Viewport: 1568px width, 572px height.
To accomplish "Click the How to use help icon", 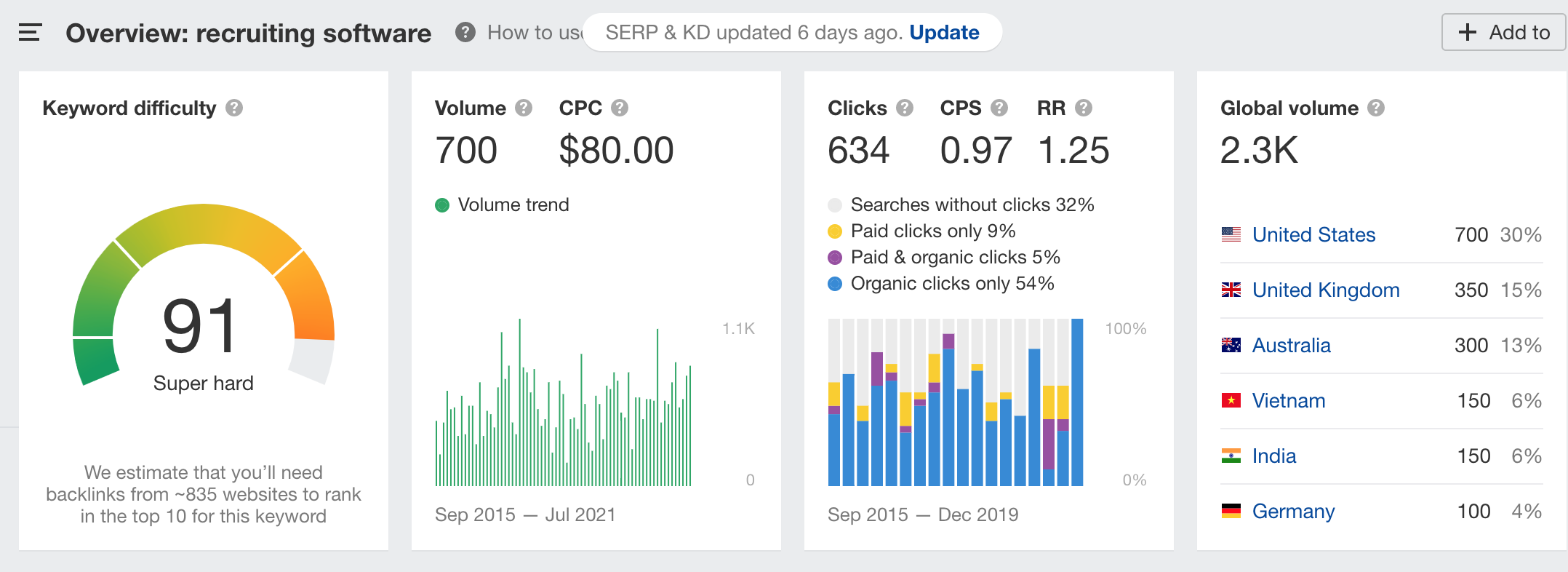I will [465, 32].
